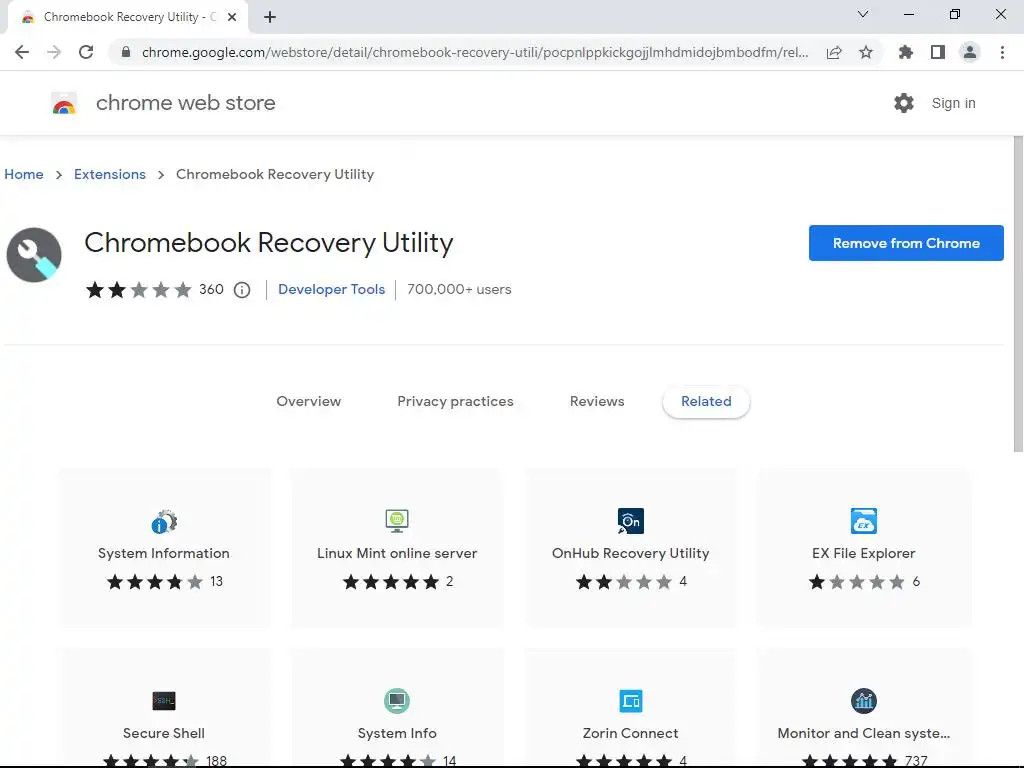Go to Home breadcrumb link
This screenshot has width=1024, height=768.
pos(24,174)
